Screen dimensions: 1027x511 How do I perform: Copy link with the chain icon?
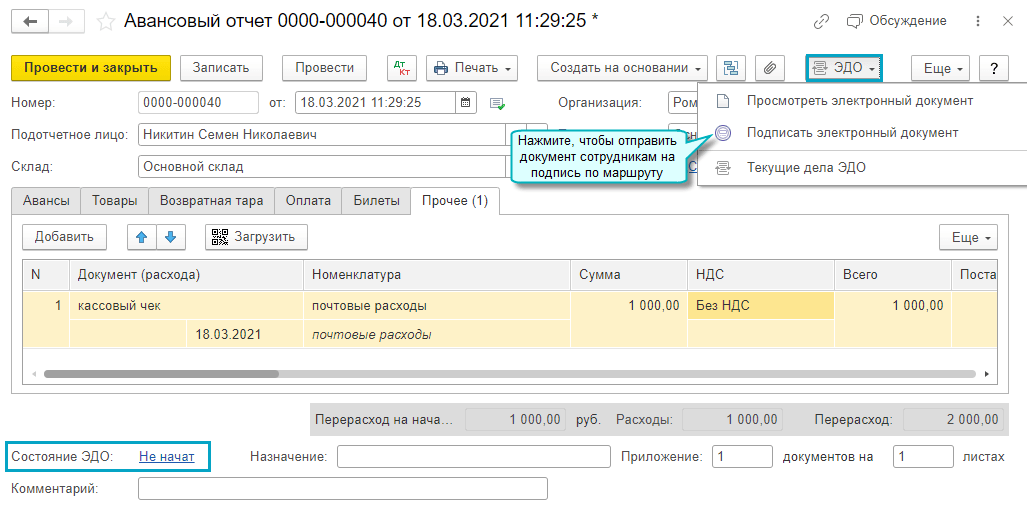click(821, 22)
